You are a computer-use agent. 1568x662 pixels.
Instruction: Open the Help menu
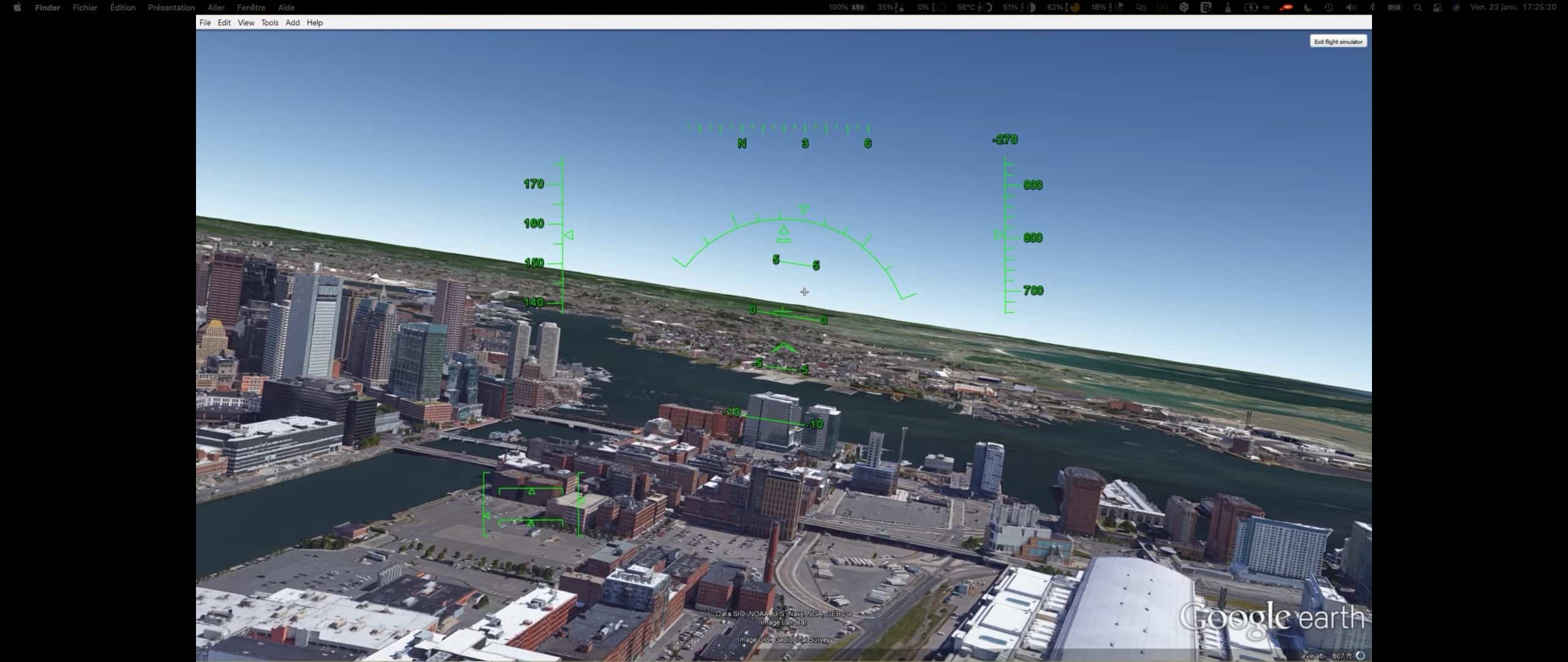pos(315,23)
